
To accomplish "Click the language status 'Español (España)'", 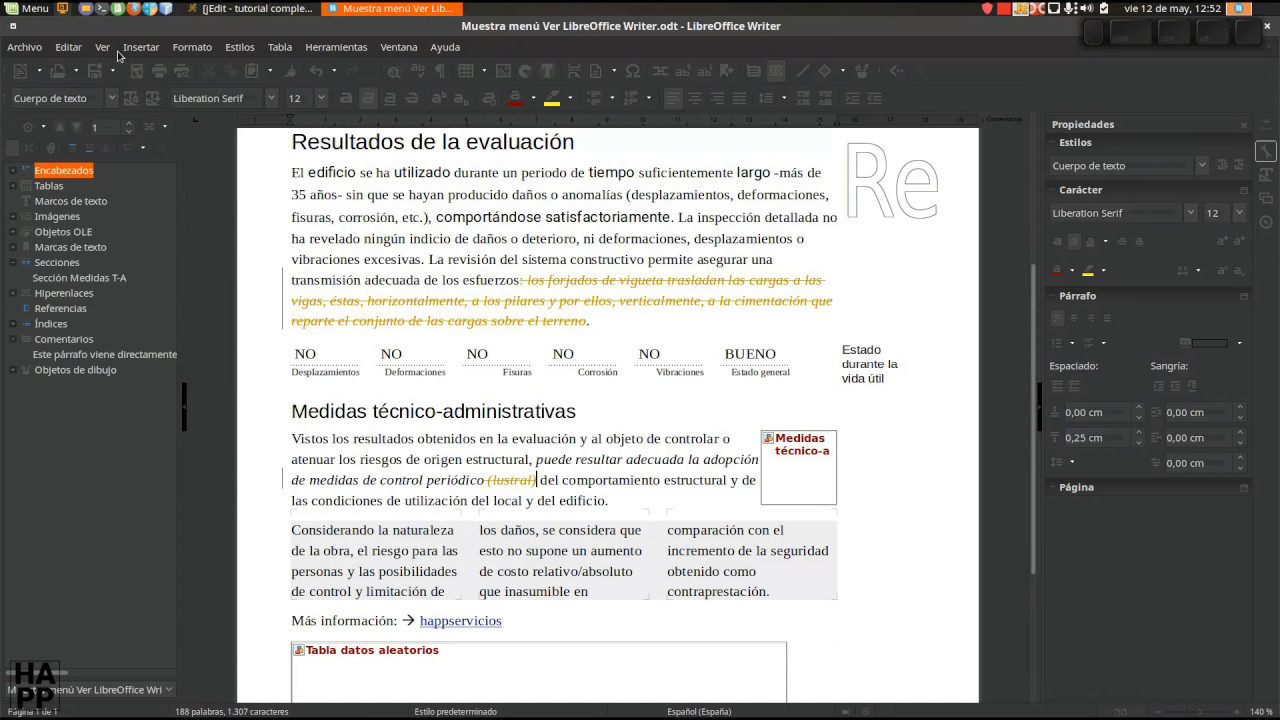I will pos(699,712).
